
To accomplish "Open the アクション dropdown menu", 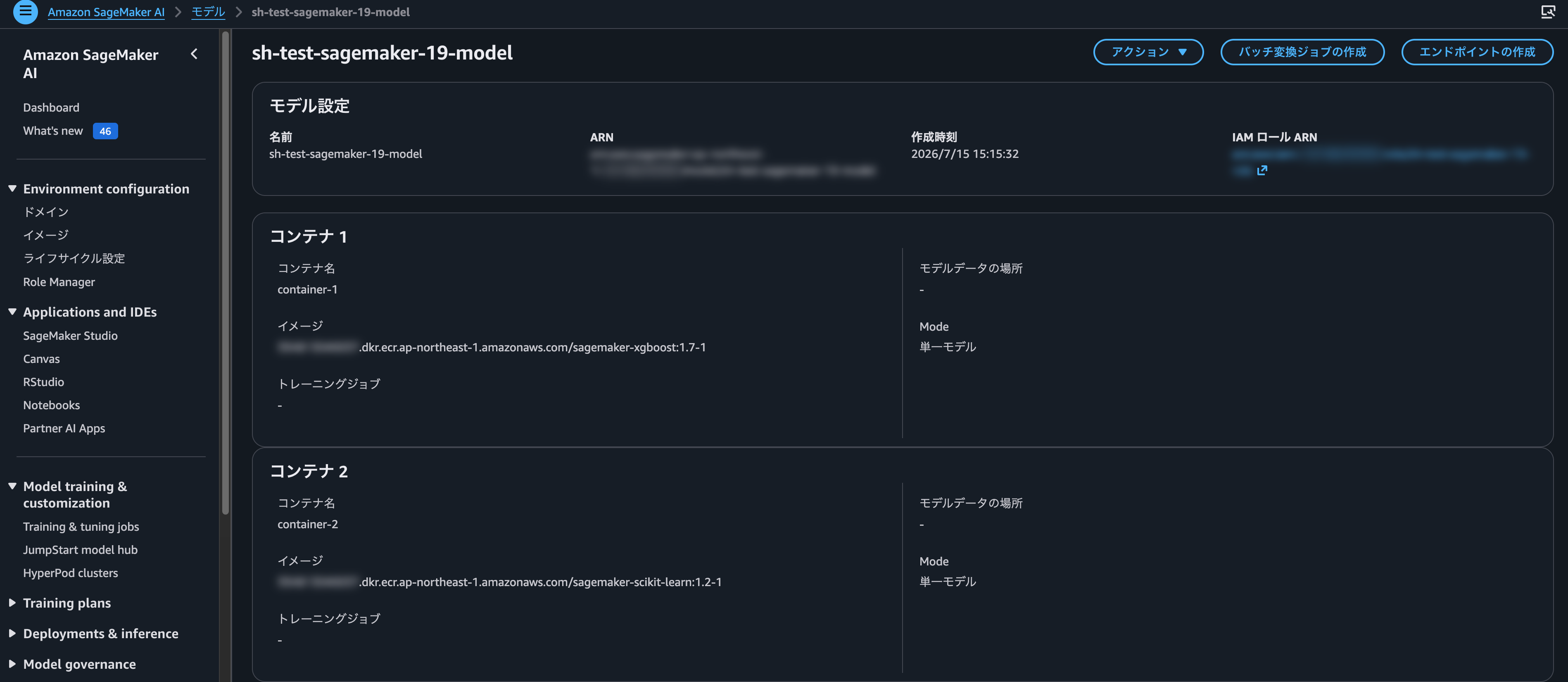I will [x=1148, y=52].
